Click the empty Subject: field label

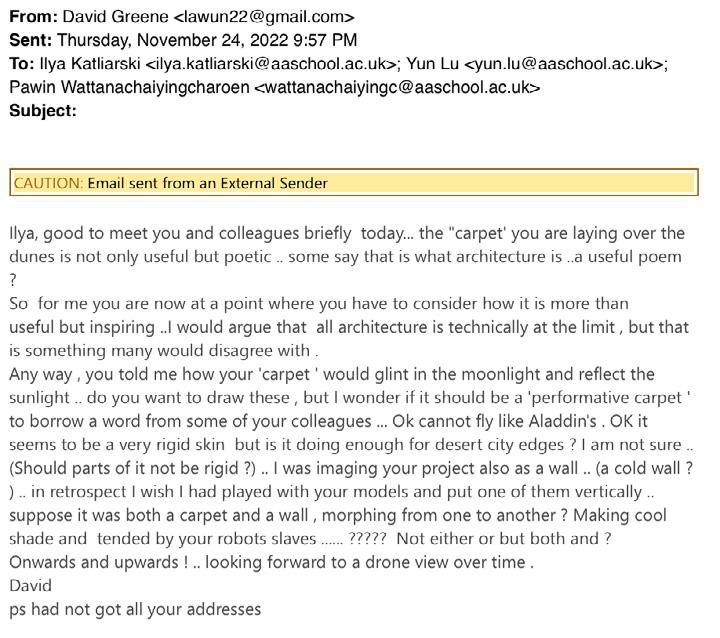pos(43,110)
